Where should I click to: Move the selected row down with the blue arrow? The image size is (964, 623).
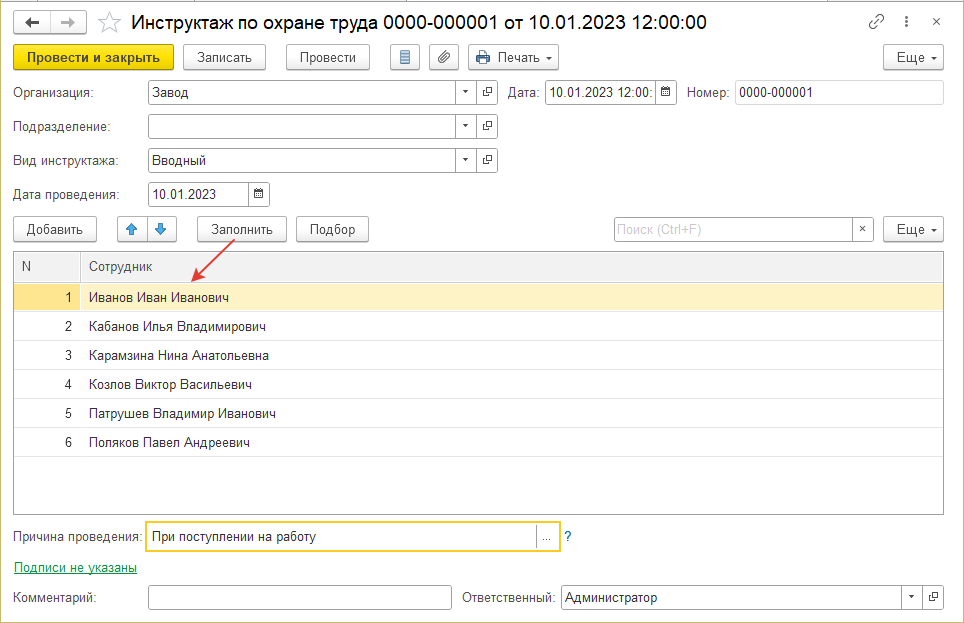click(x=161, y=229)
